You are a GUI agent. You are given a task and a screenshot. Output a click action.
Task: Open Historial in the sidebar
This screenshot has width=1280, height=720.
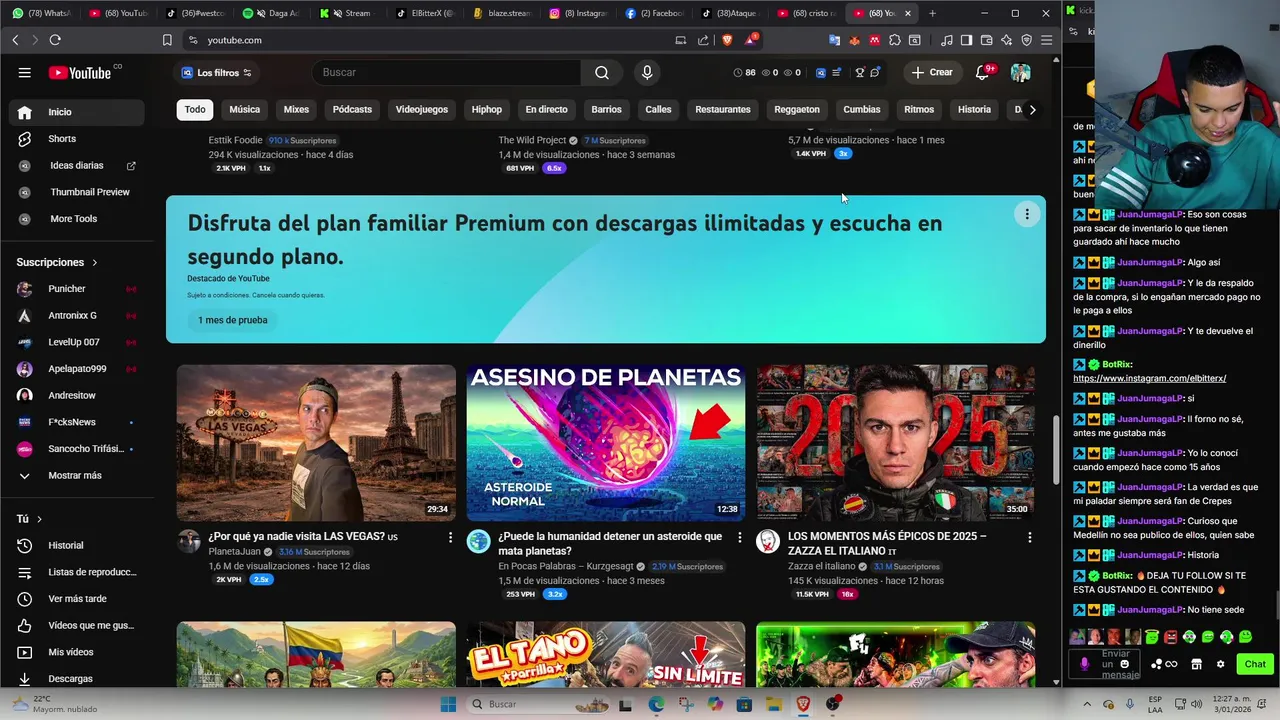click(76, 545)
